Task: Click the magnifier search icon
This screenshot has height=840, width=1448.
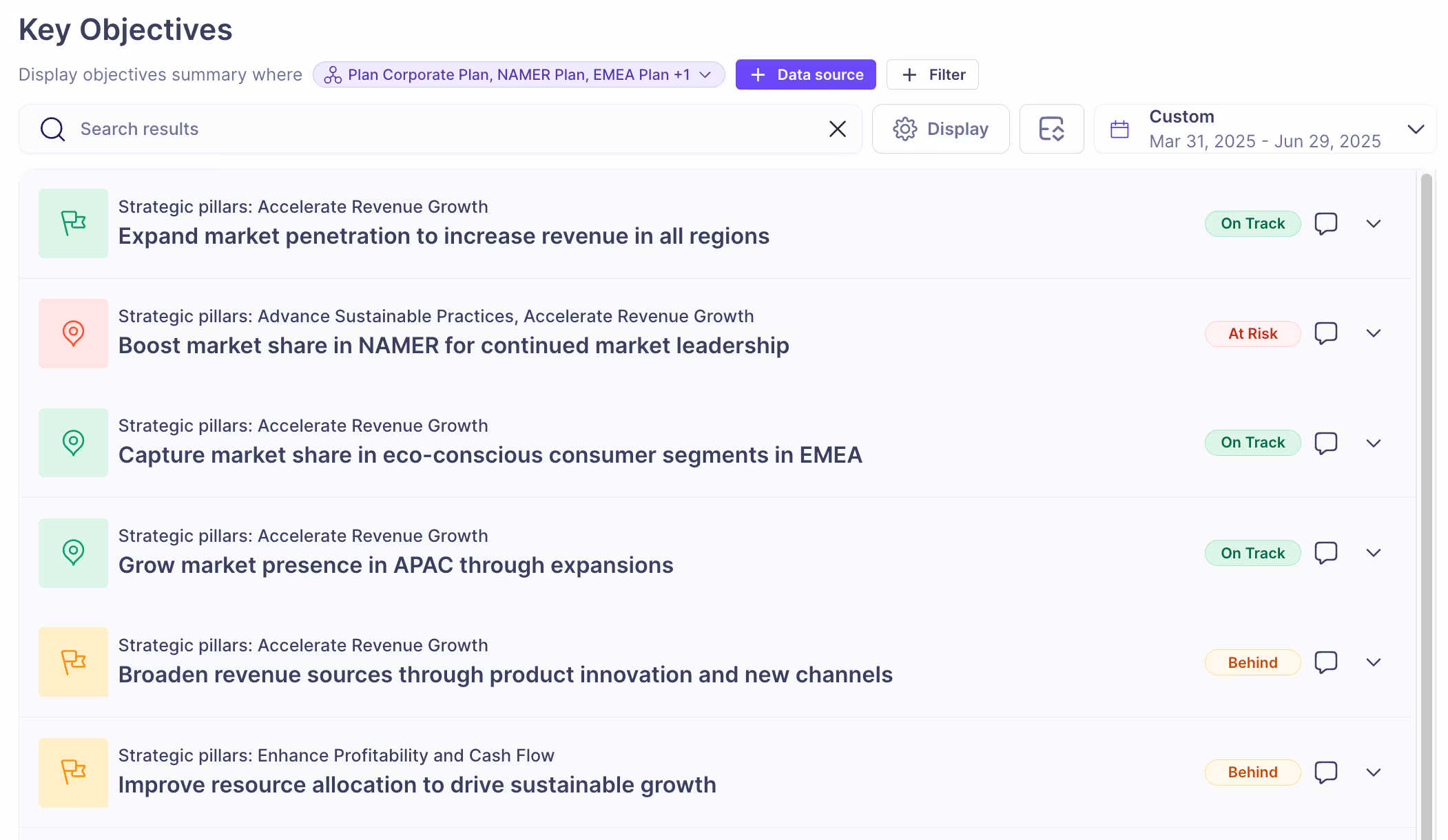Action: 52,129
